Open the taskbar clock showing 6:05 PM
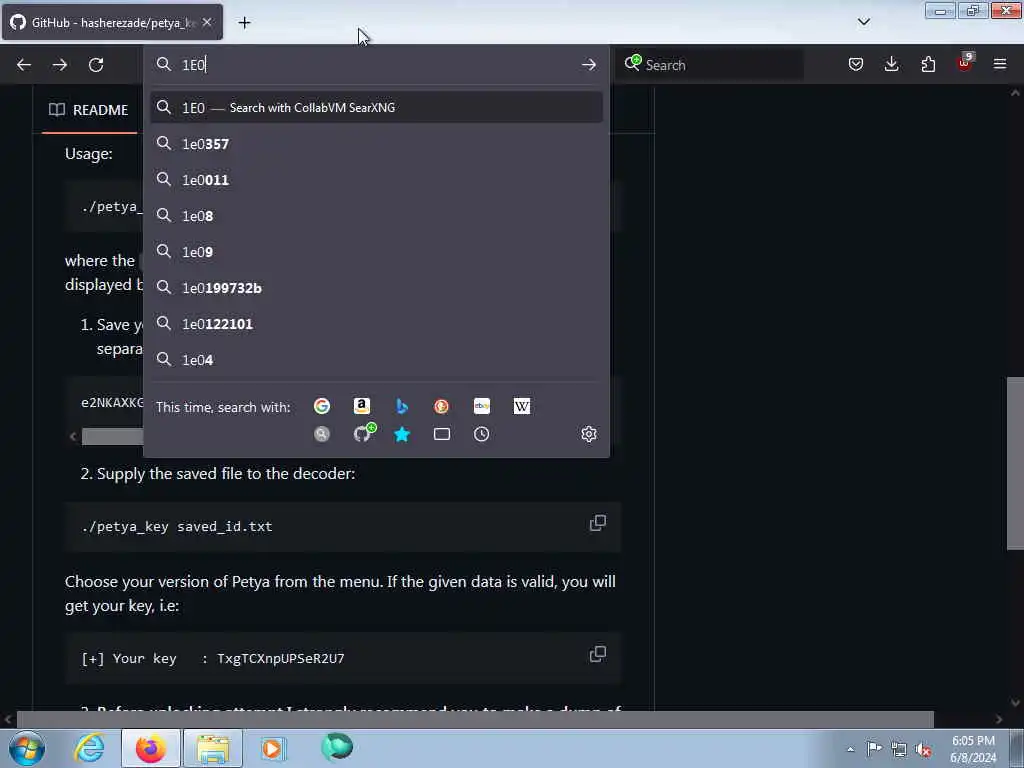 (973, 749)
